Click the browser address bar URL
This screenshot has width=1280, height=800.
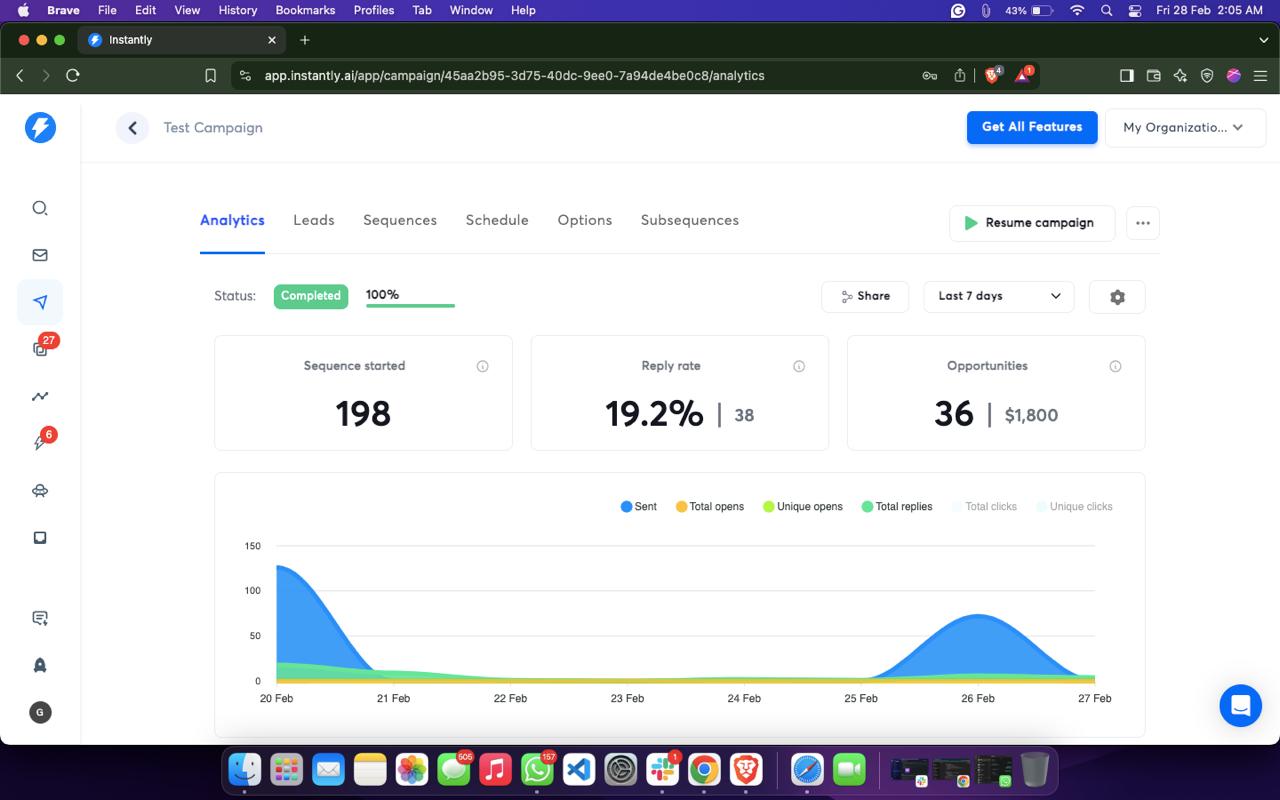pos(515,75)
